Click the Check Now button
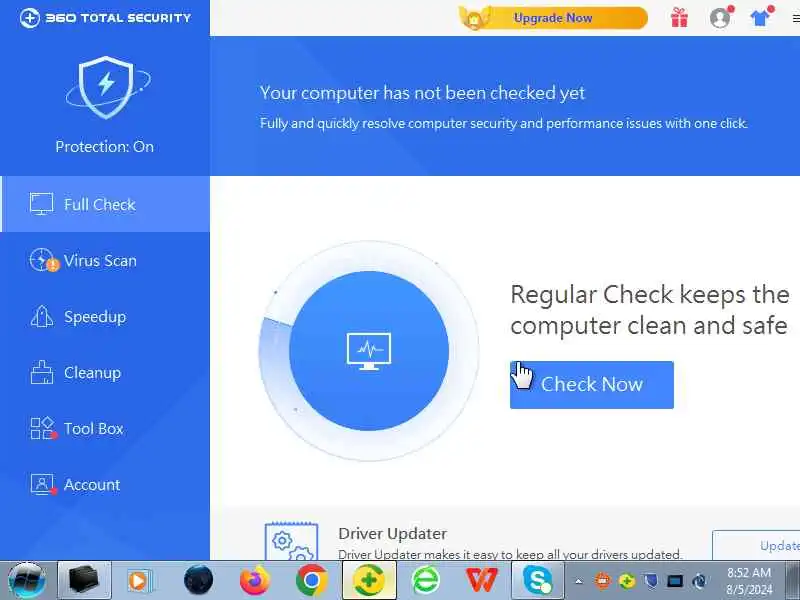The image size is (800, 600). click(591, 385)
